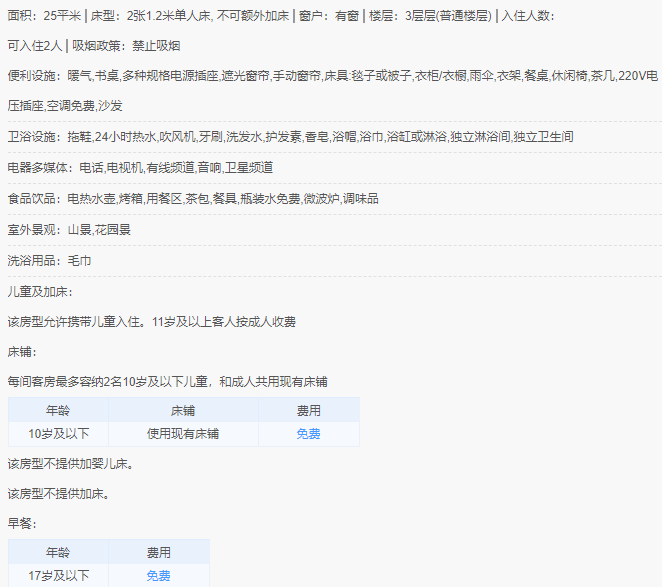The height and width of the screenshot is (587, 662).
Task: Click the 食品饮品 label
Action: [x=34, y=198]
